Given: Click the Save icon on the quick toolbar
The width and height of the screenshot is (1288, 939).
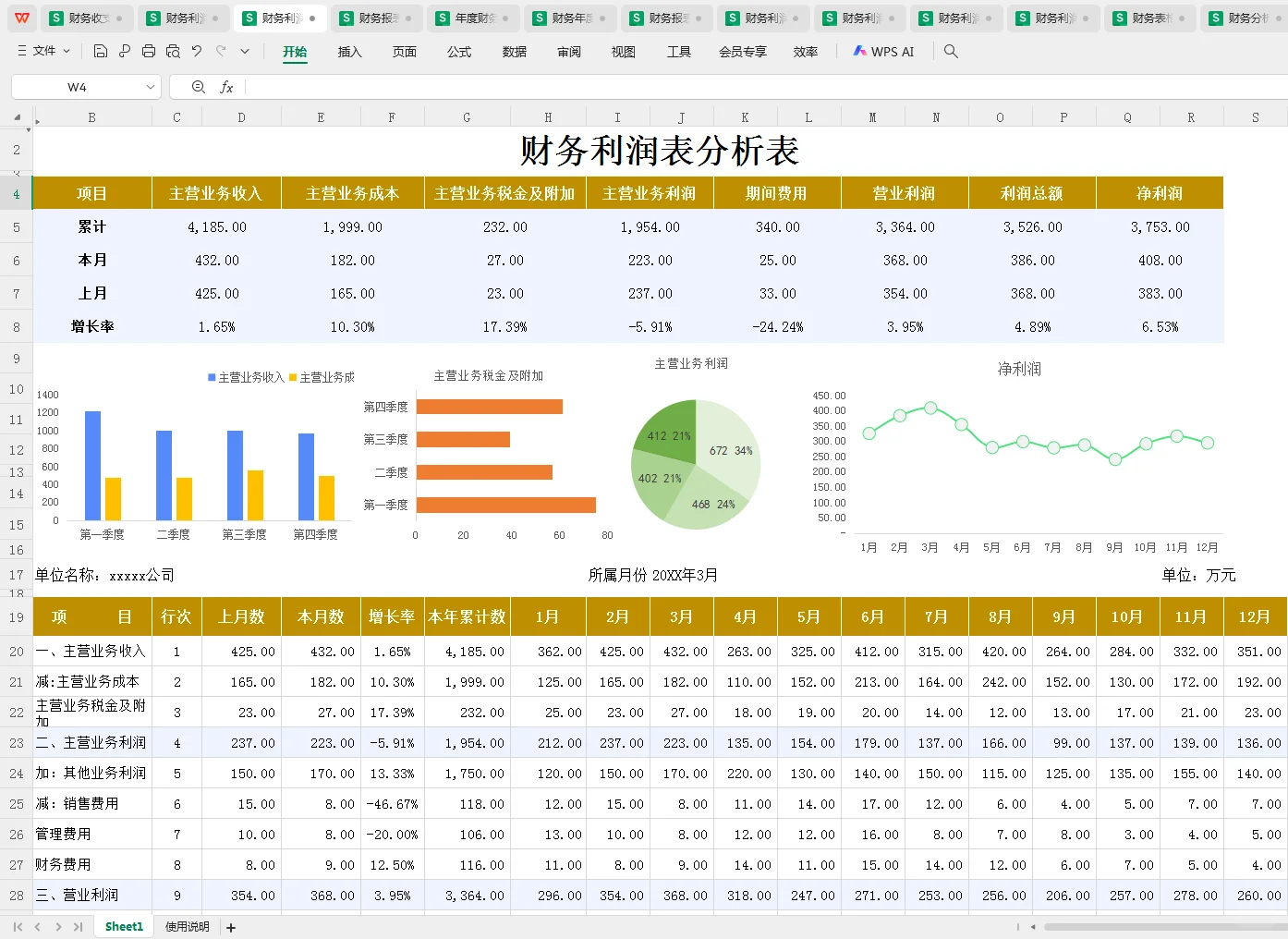Looking at the screenshot, I should click(101, 51).
